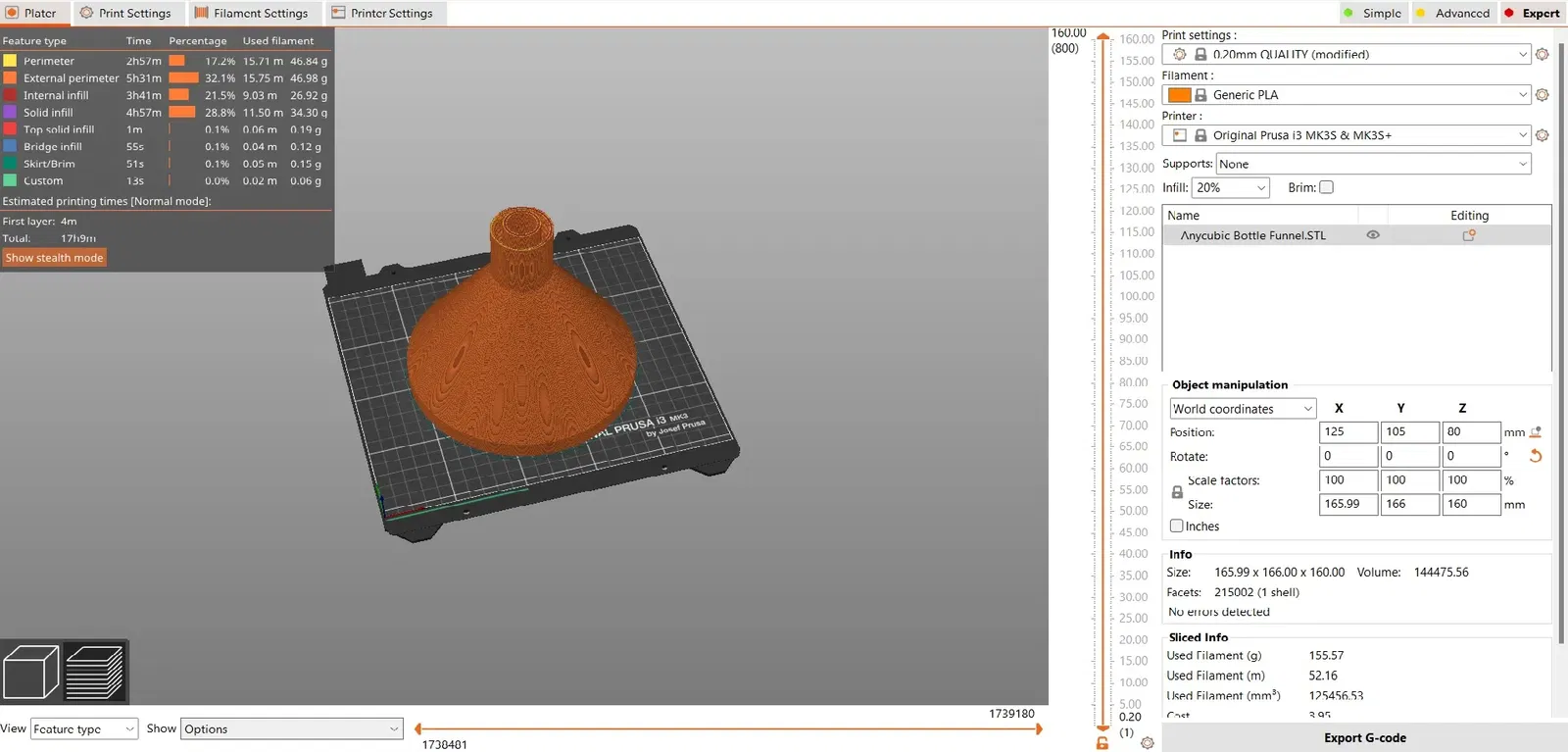Check the Inches checkbox
This screenshot has width=1568, height=752.
[1176, 526]
